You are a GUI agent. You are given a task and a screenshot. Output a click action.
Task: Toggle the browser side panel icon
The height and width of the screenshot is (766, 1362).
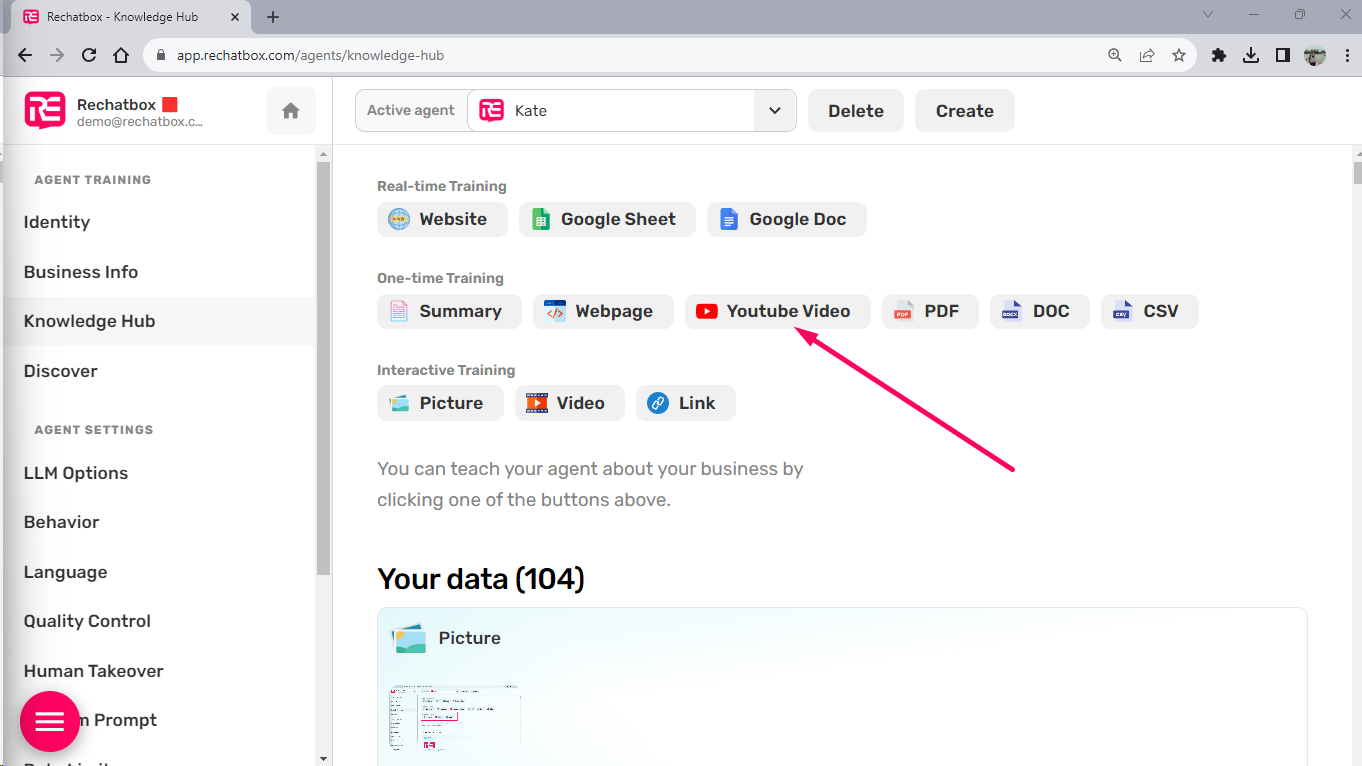pos(1282,56)
